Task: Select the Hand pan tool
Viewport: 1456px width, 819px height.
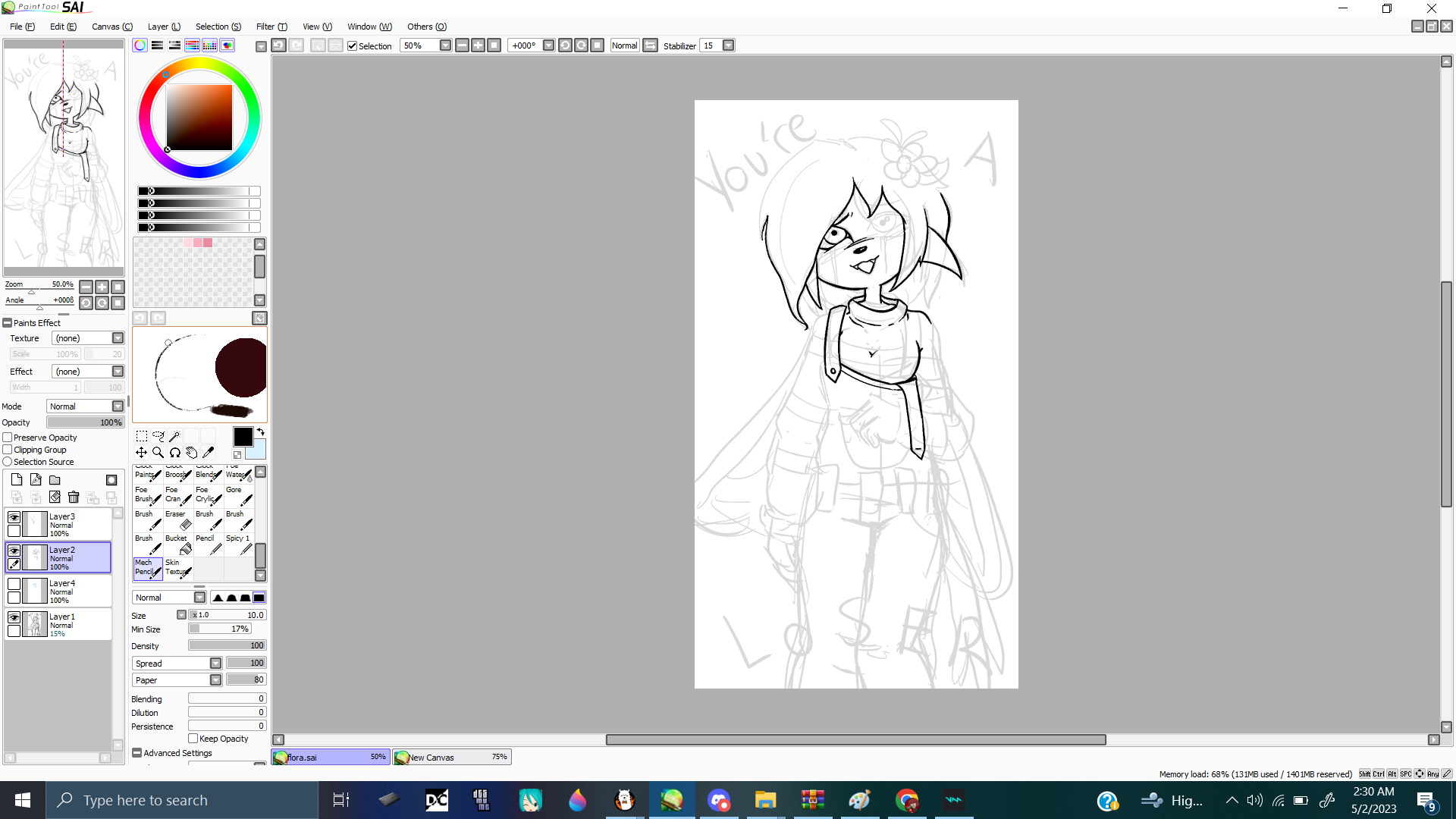Action: tap(191, 453)
